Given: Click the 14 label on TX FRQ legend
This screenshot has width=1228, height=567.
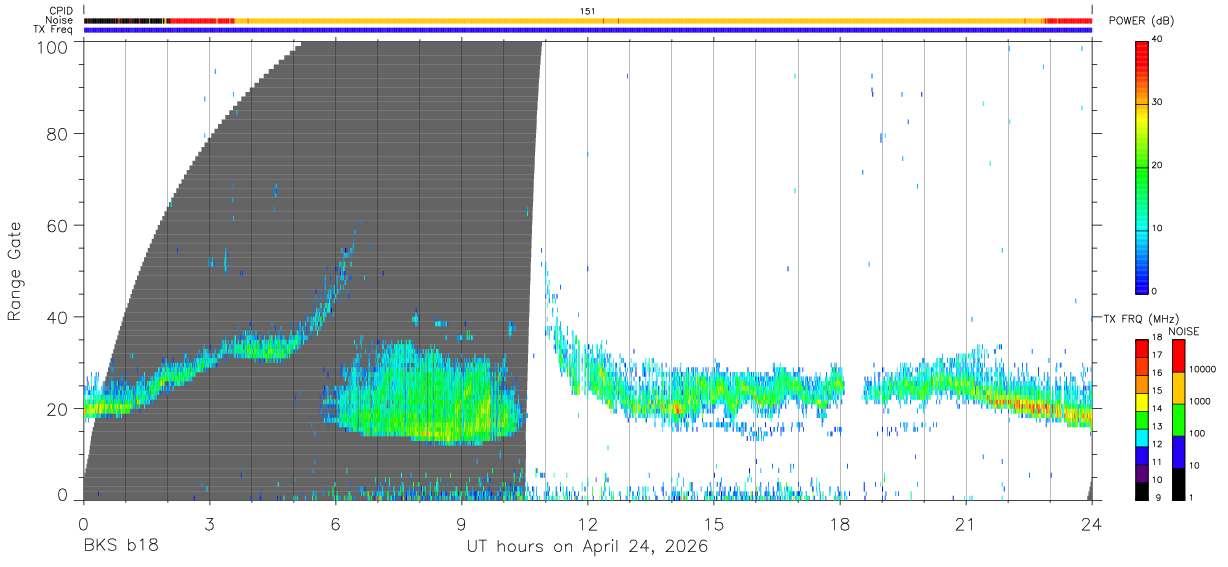Looking at the screenshot, I should (x=1157, y=408).
